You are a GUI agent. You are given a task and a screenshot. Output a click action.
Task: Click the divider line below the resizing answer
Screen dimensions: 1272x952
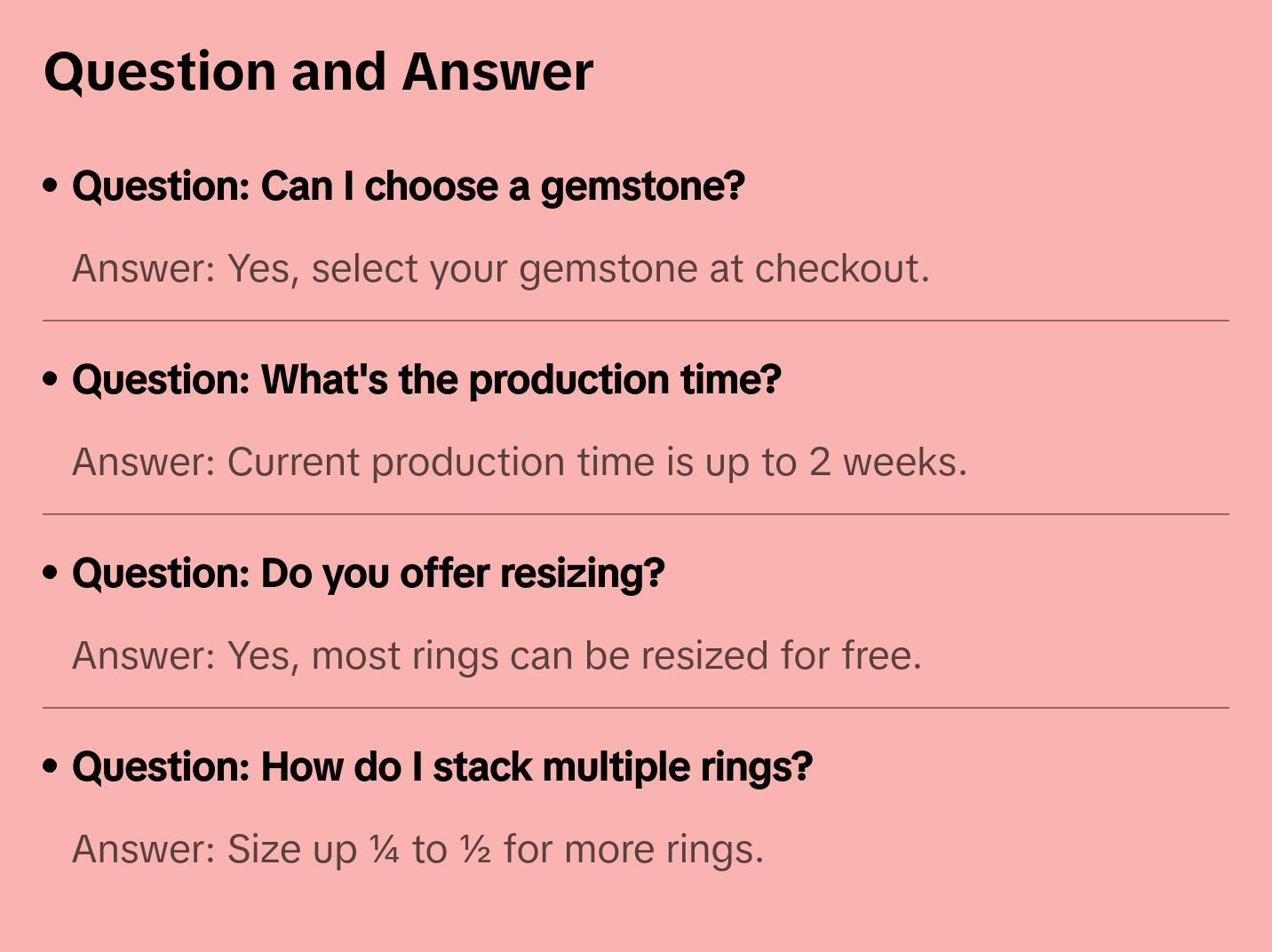(636, 708)
